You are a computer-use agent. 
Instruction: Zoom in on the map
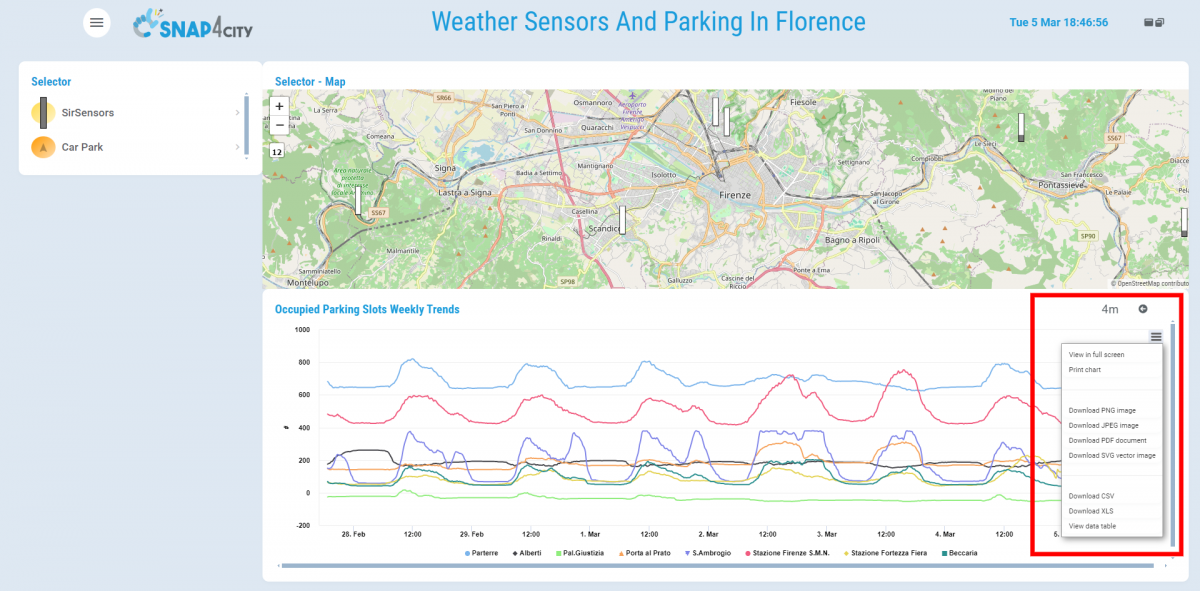click(279, 105)
